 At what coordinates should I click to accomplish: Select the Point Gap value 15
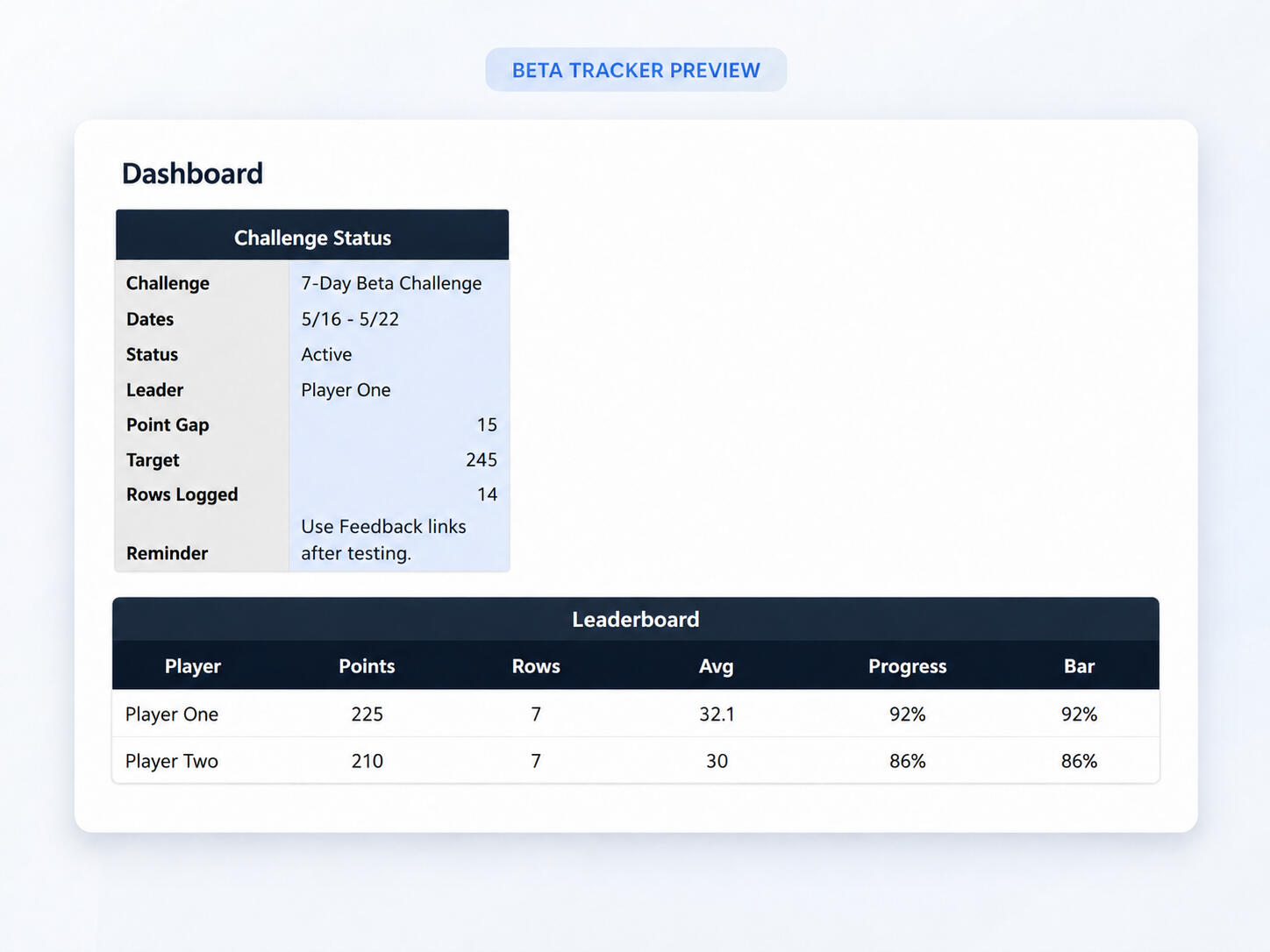[x=399, y=424]
